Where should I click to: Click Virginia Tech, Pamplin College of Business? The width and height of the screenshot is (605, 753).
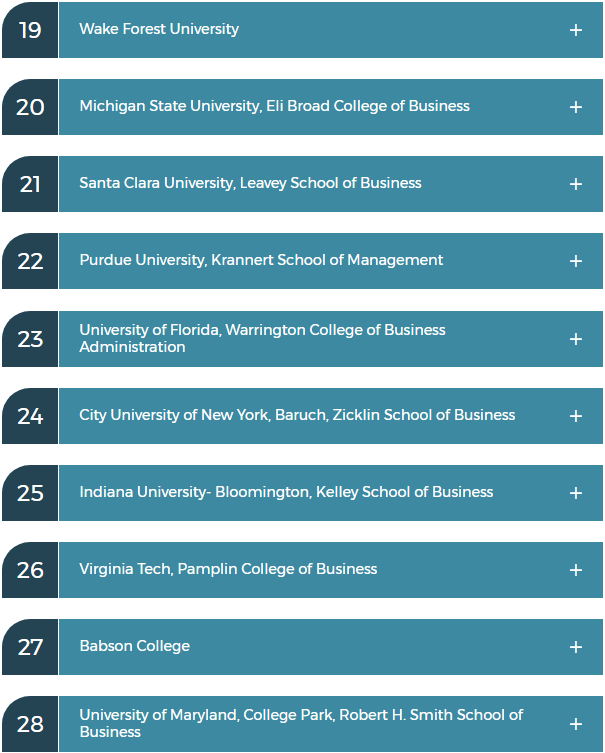tap(228, 569)
